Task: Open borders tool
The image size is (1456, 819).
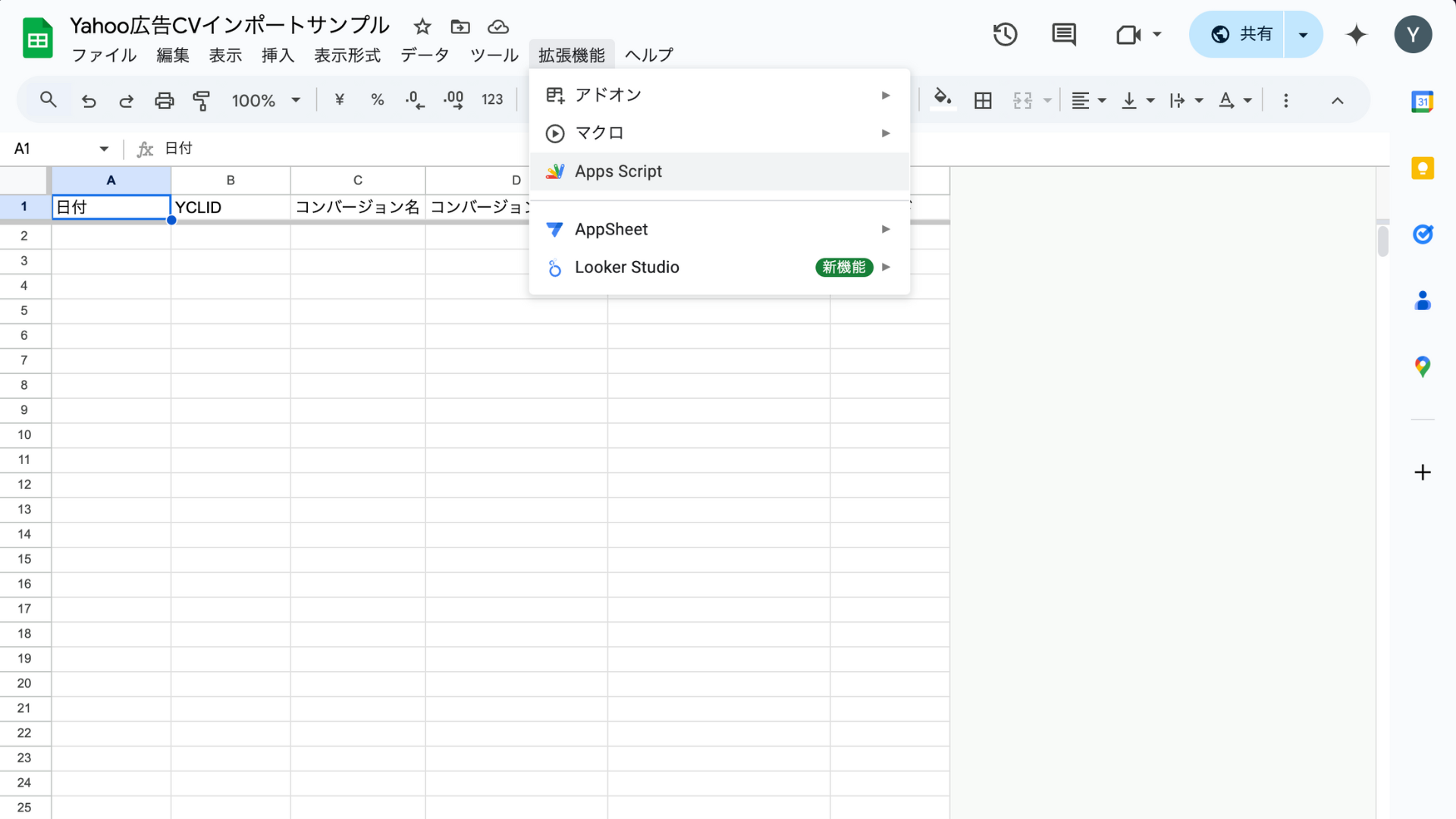Action: (x=983, y=100)
